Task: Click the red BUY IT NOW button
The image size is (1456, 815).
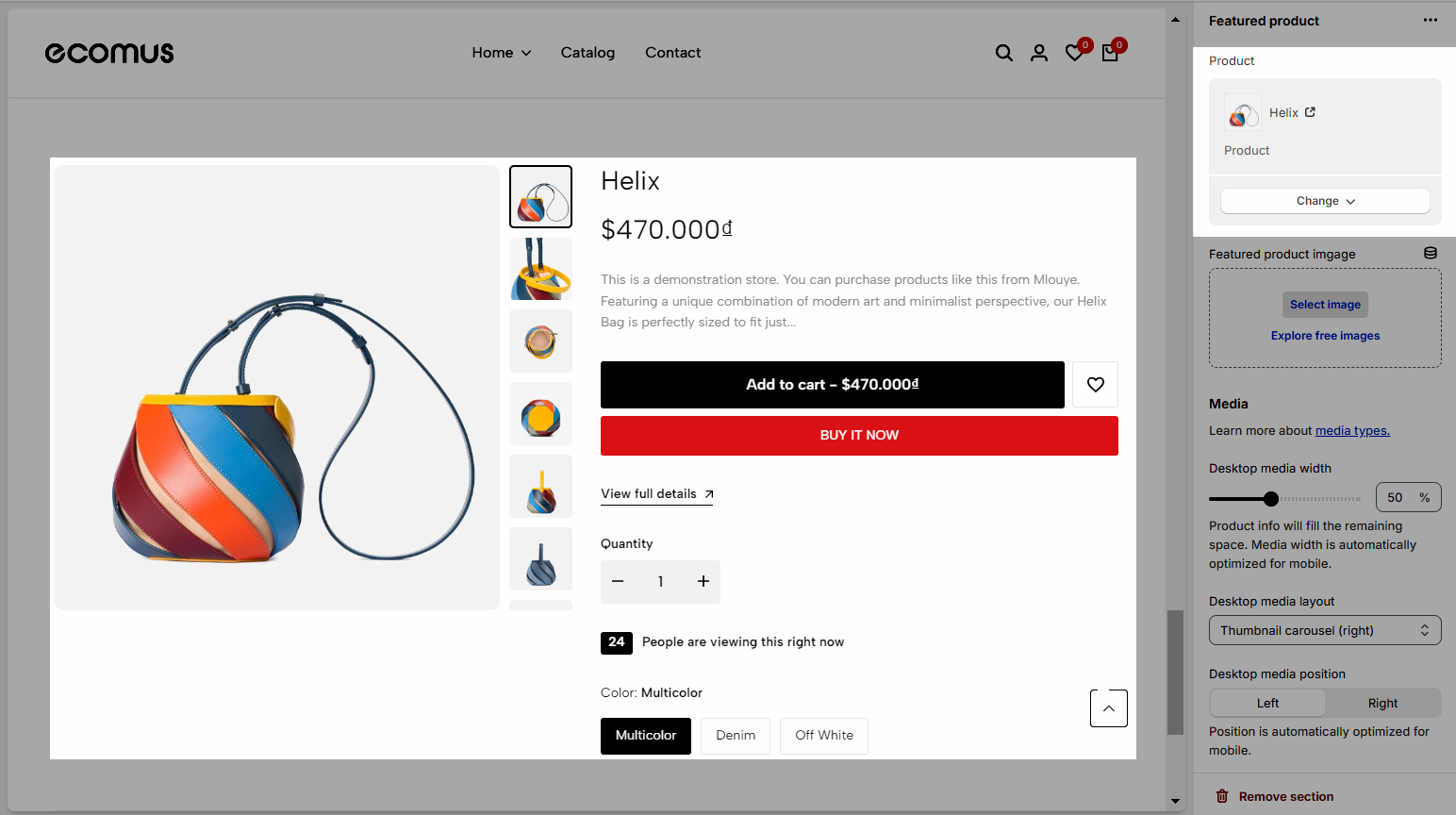Action: pos(859,436)
